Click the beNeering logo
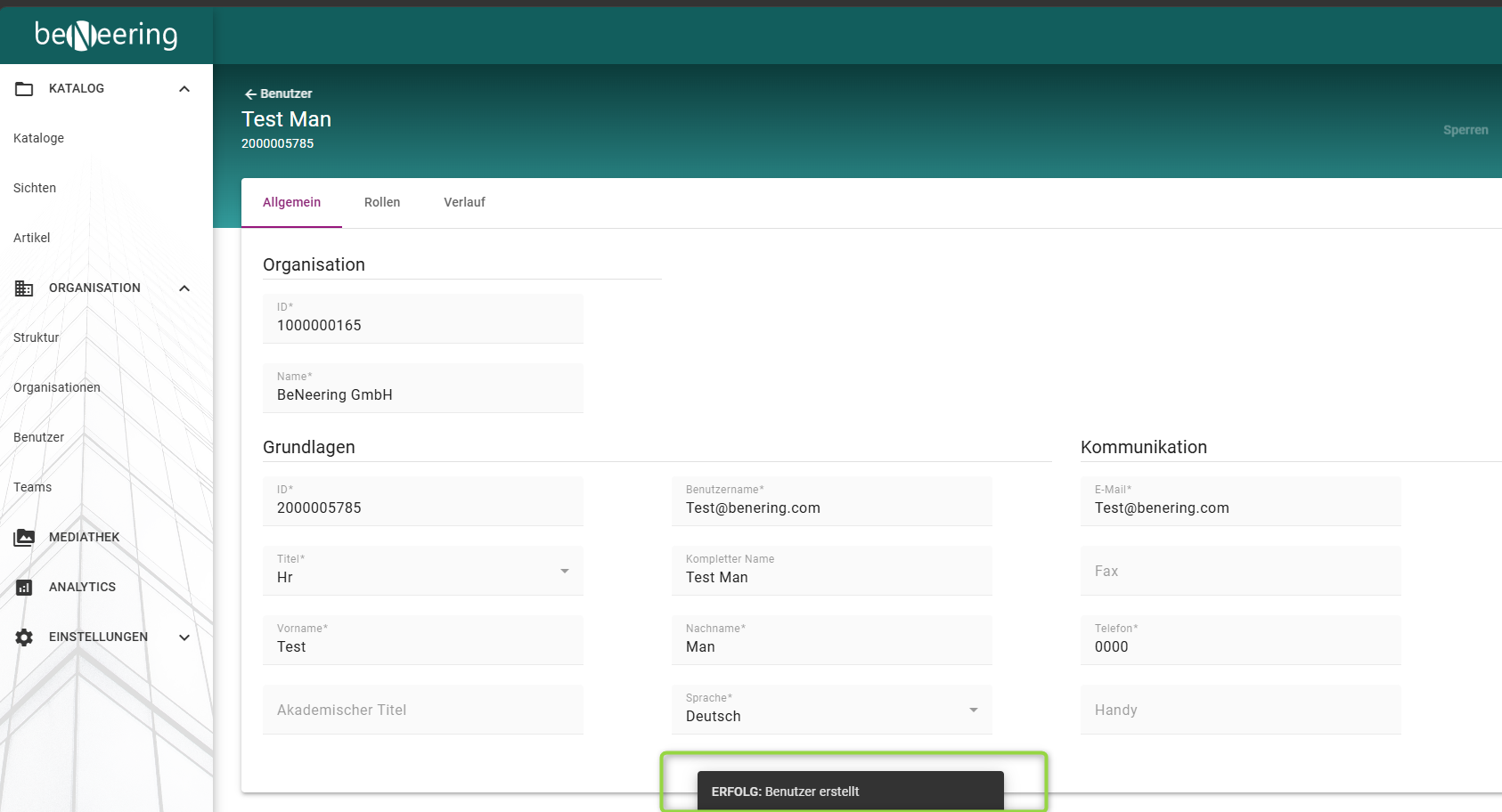 pos(106,35)
